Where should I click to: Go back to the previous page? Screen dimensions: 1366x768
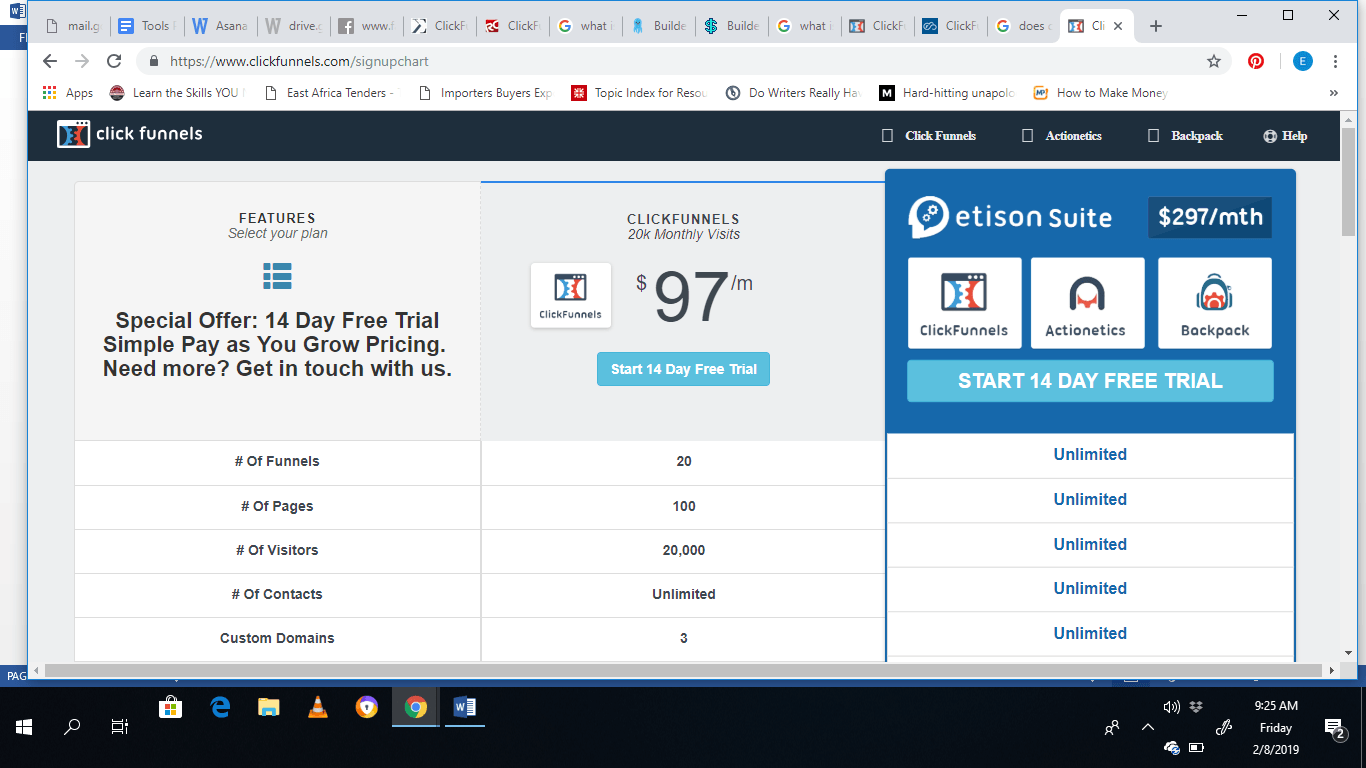[50, 61]
